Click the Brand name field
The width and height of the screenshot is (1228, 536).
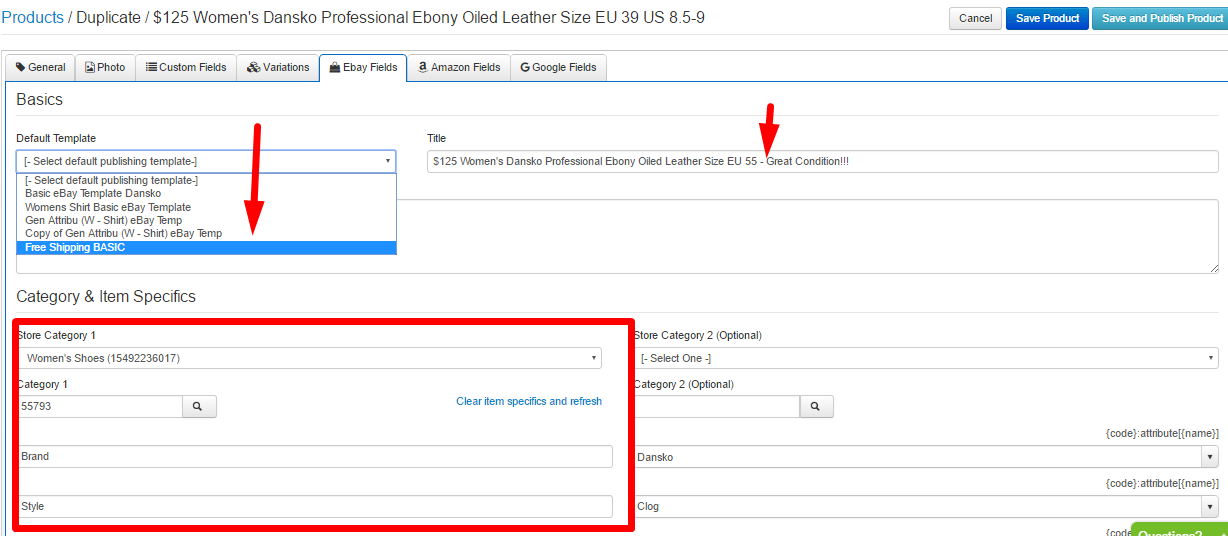coord(315,456)
